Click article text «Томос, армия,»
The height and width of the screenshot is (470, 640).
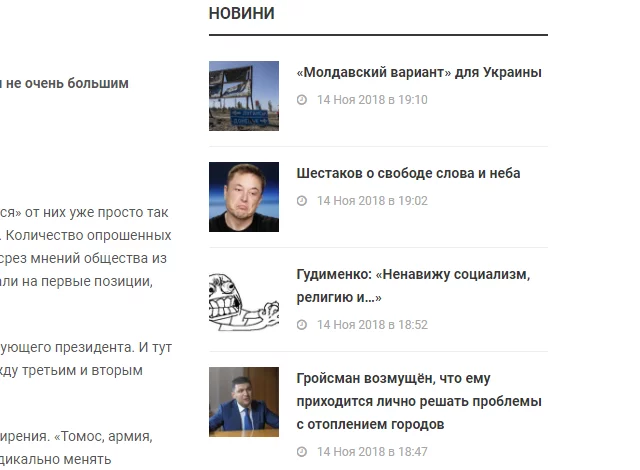[x=103, y=436]
